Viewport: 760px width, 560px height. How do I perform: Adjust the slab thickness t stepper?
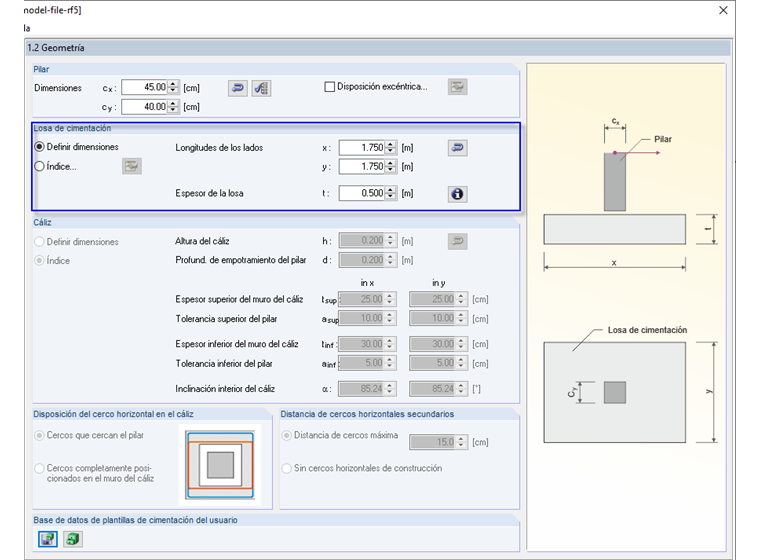pos(391,193)
